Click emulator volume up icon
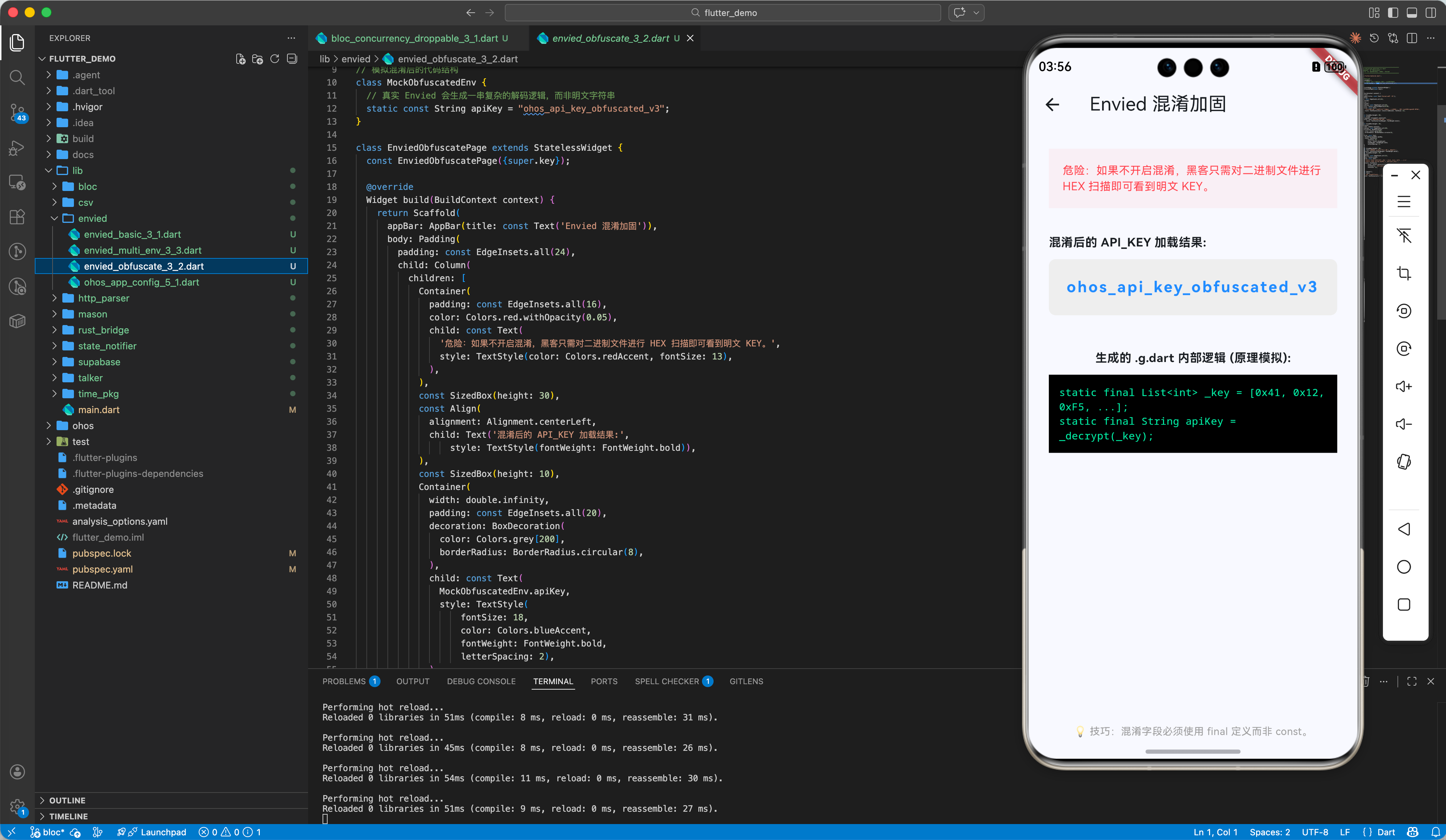Screen dimensions: 1446x840 (x=1404, y=386)
